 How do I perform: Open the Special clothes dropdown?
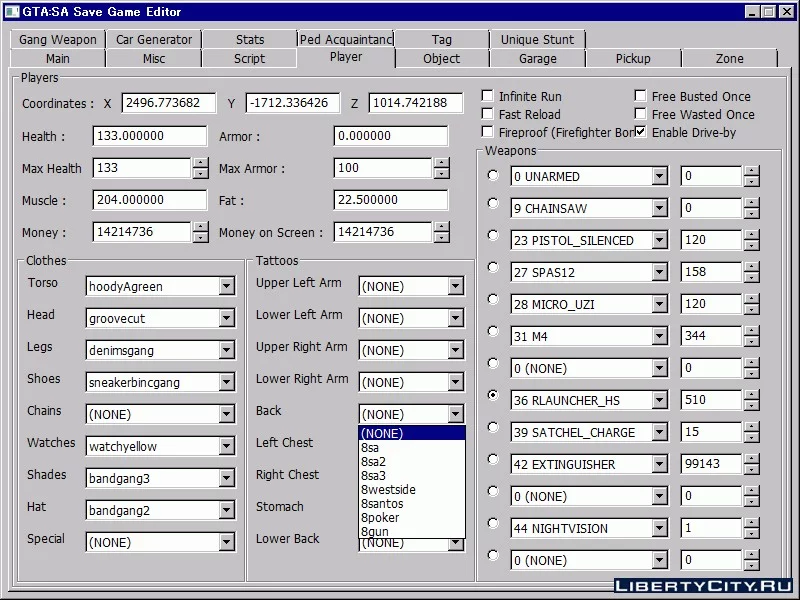227,542
